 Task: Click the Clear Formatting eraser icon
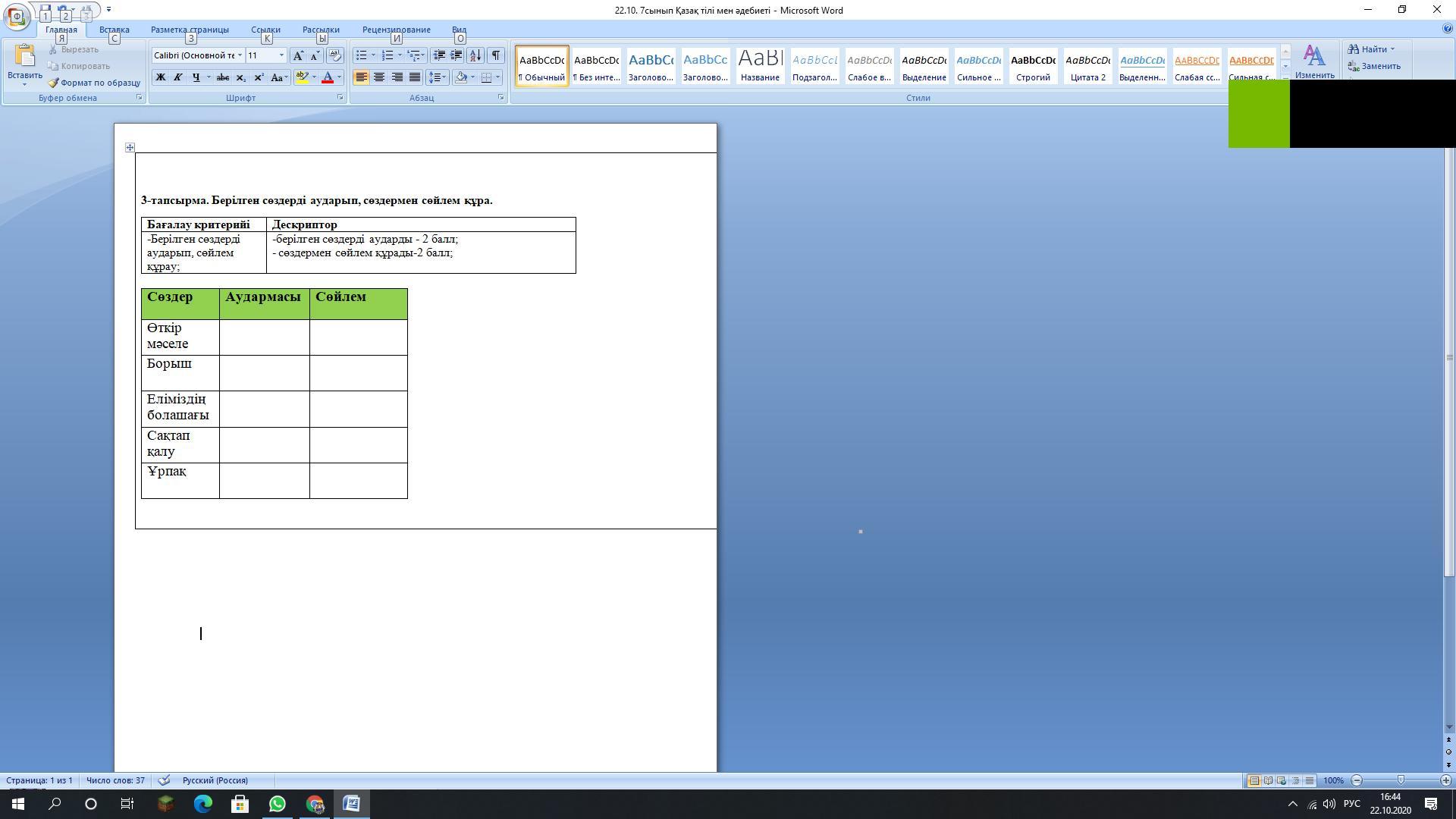(x=334, y=55)
